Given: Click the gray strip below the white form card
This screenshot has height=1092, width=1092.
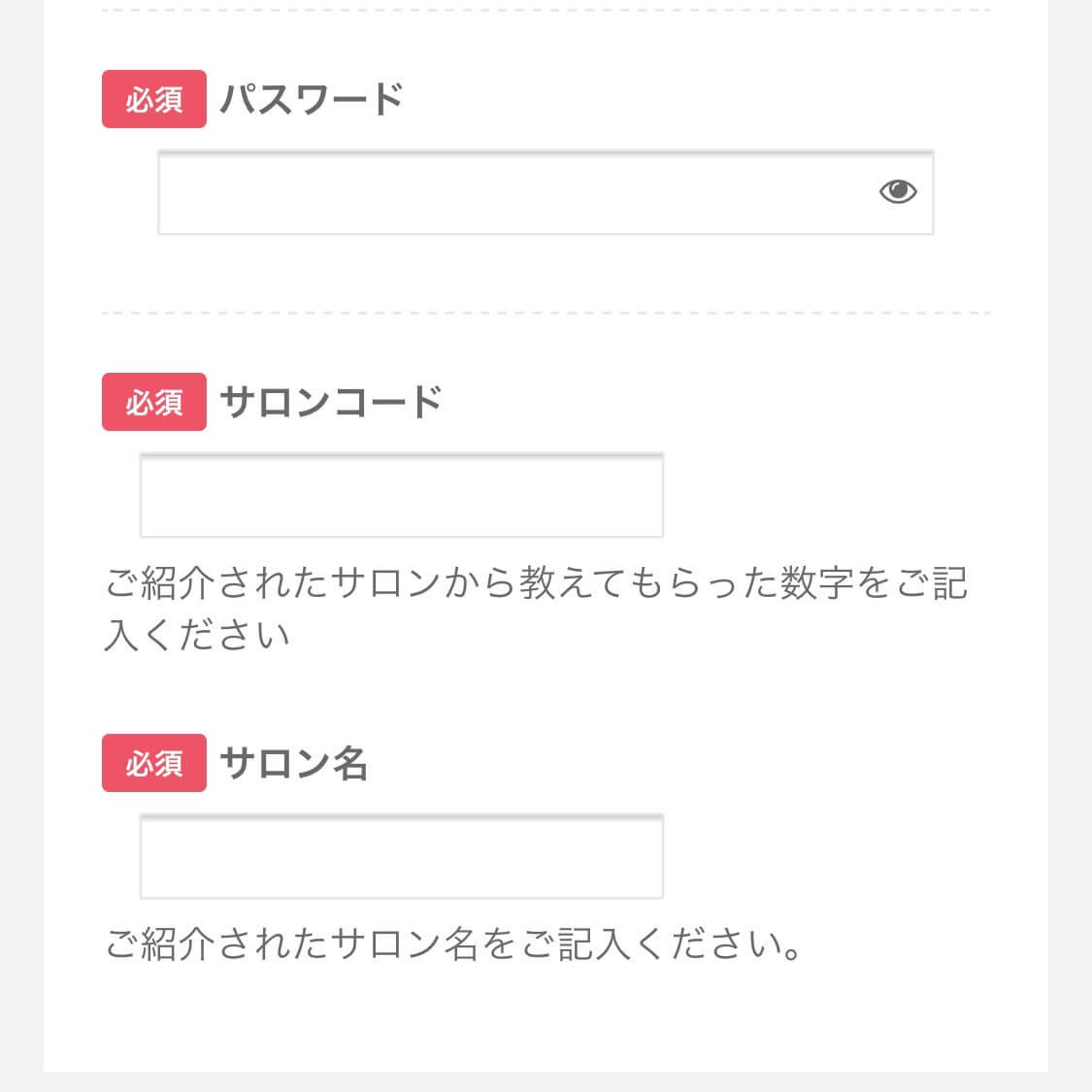Looking at the screenshot, I should [x=546, y=1081].
